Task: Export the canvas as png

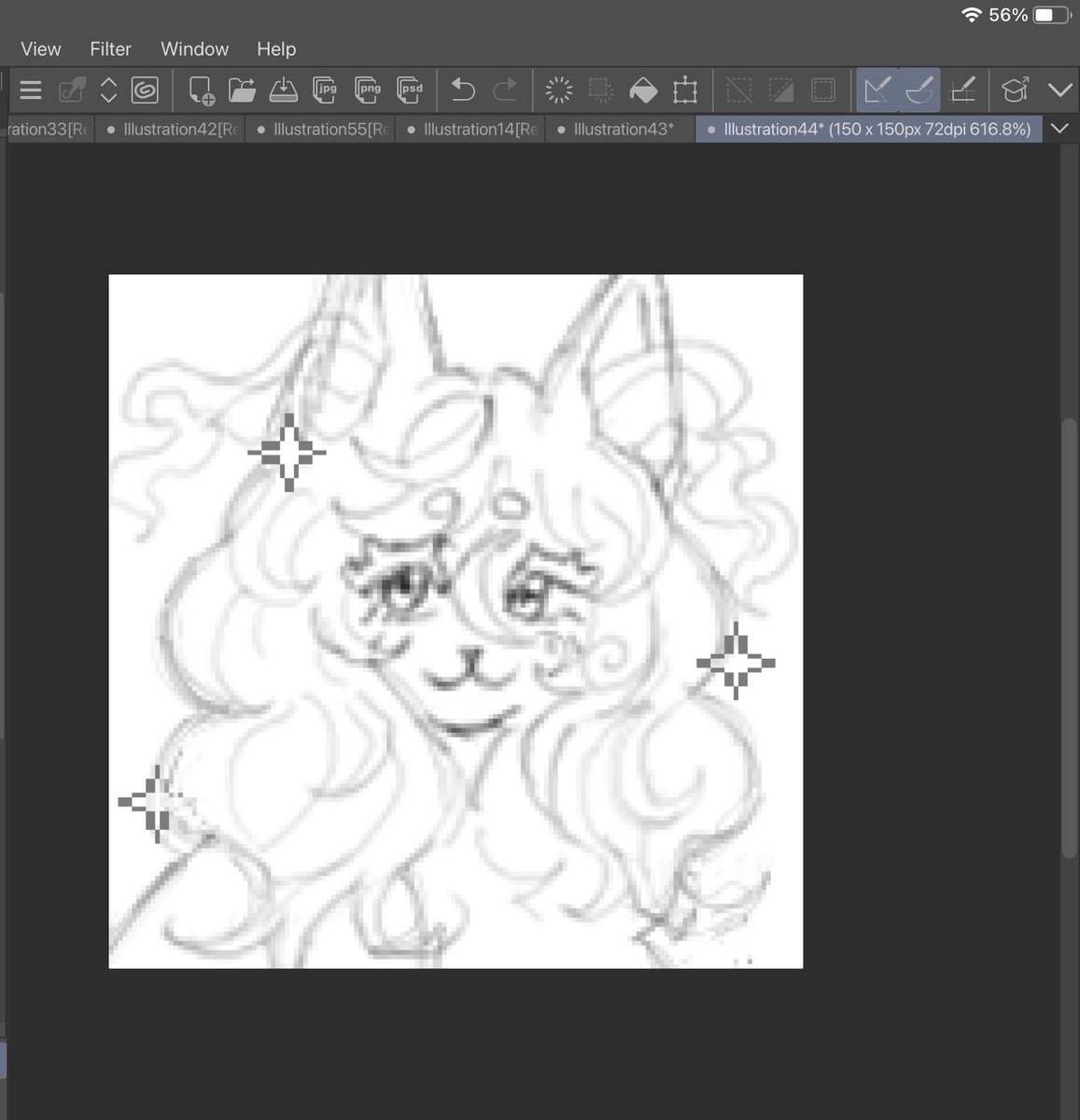Action: click(369, 91)
